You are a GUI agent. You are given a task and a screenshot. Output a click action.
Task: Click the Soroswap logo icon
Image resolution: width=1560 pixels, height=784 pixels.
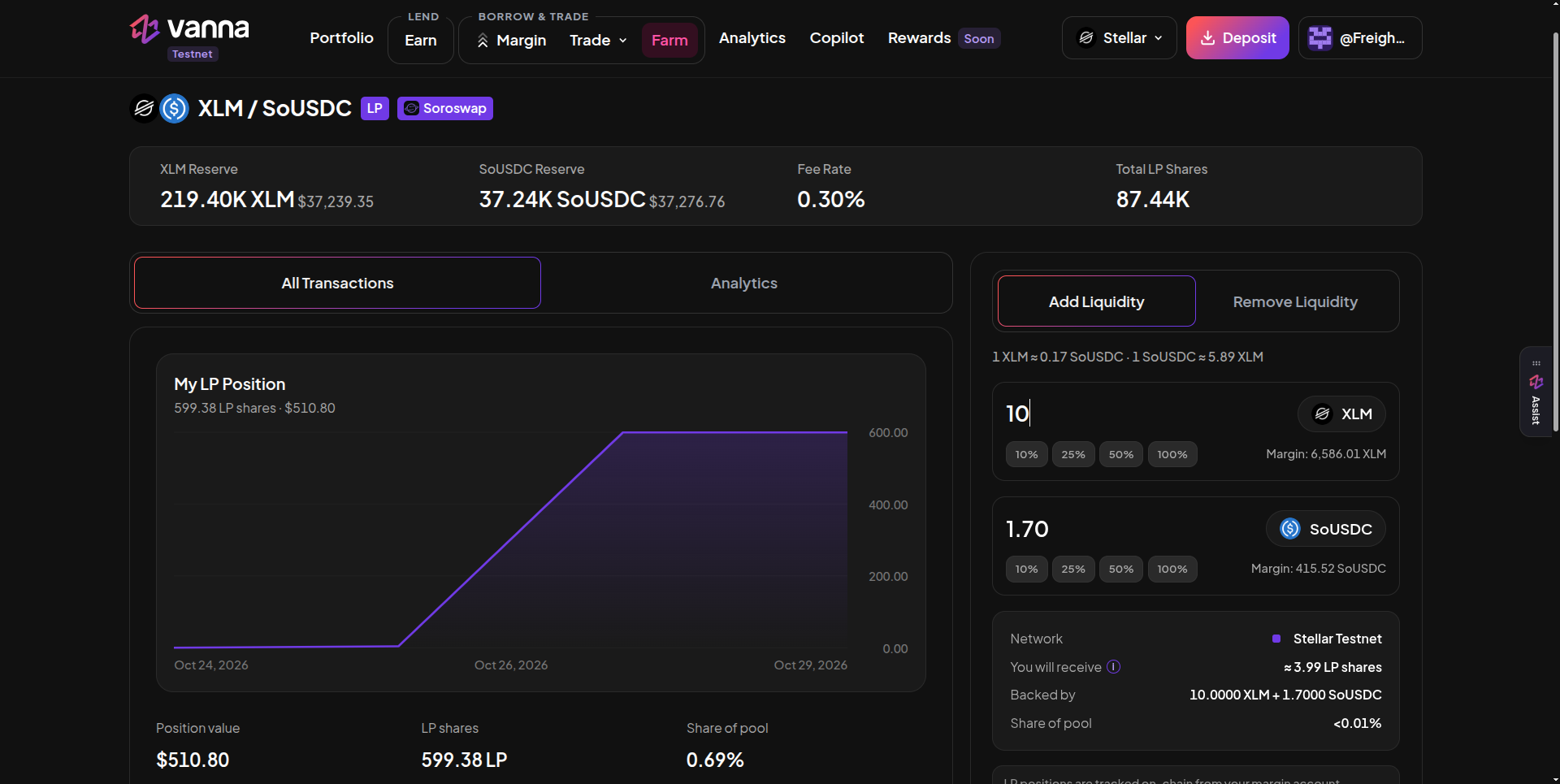pos(412,109)
